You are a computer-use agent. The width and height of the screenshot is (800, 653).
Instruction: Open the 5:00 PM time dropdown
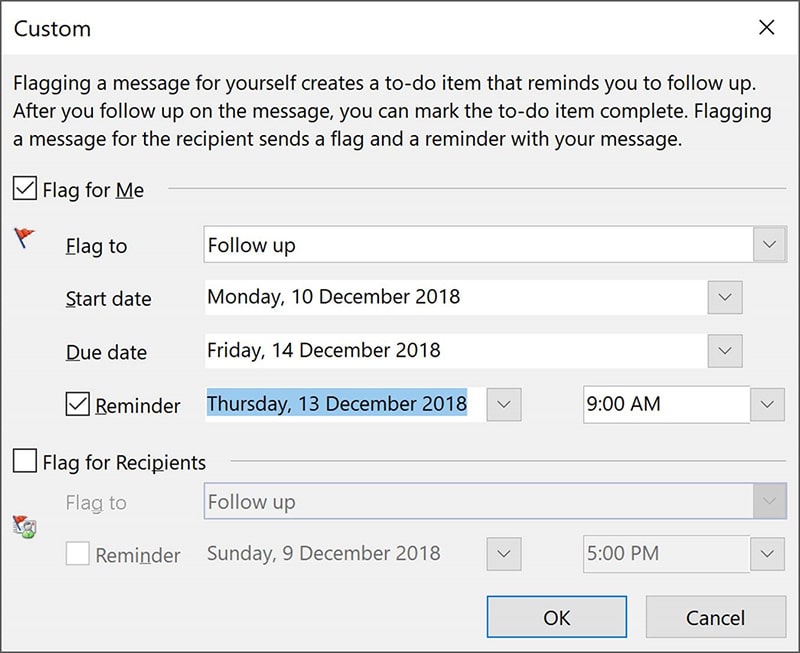(767, 554)
